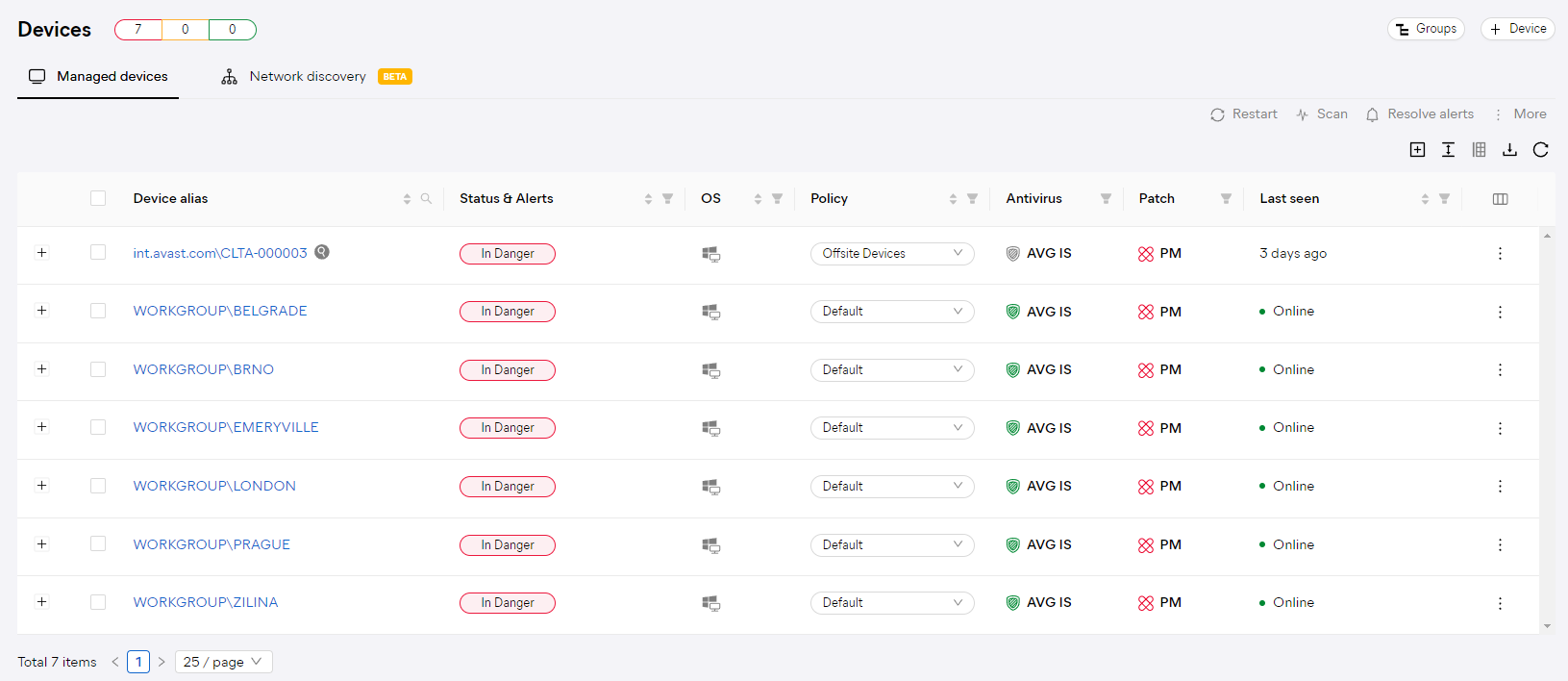Open row actions menu for ZILINA

1500,603
